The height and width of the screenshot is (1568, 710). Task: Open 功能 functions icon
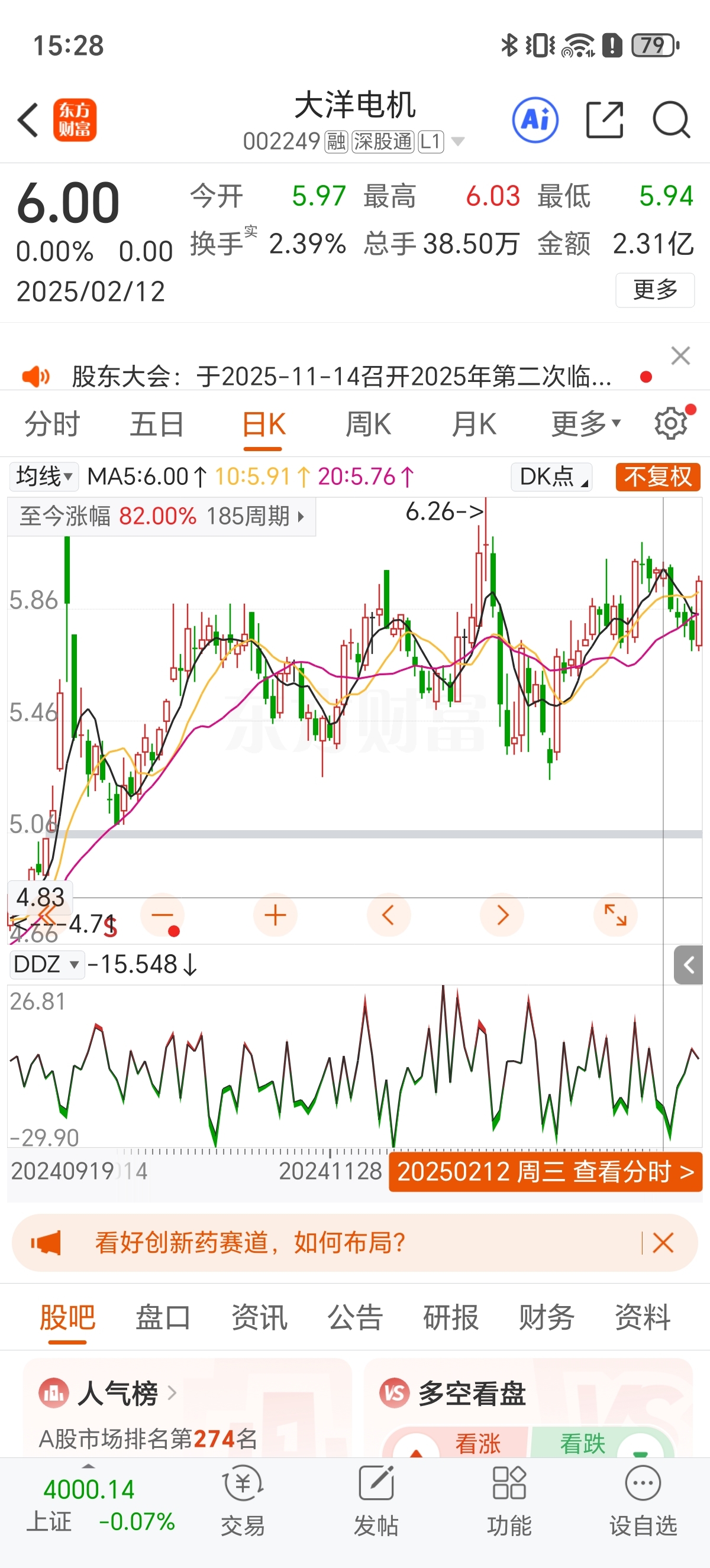[509, 1499]
